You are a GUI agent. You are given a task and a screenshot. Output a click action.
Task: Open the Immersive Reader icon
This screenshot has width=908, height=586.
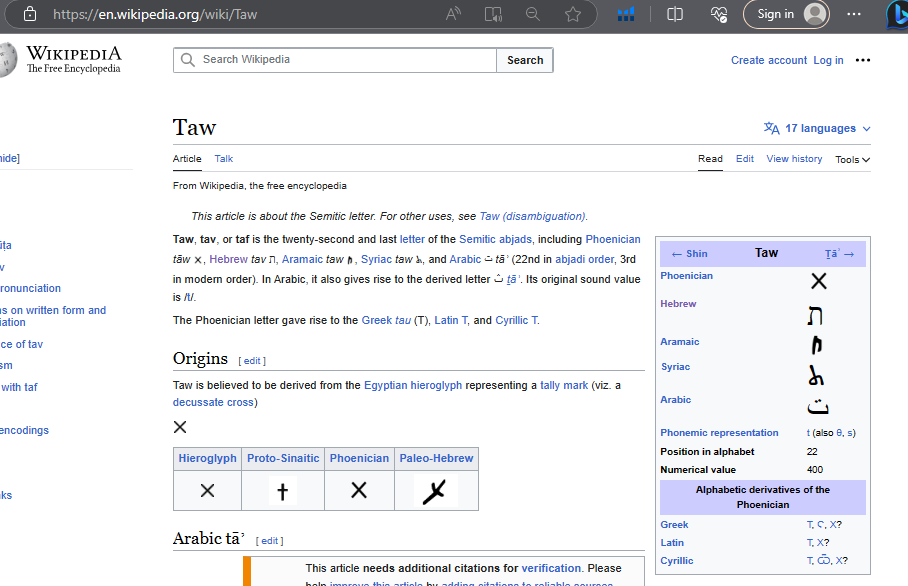(x=493, y=14)
